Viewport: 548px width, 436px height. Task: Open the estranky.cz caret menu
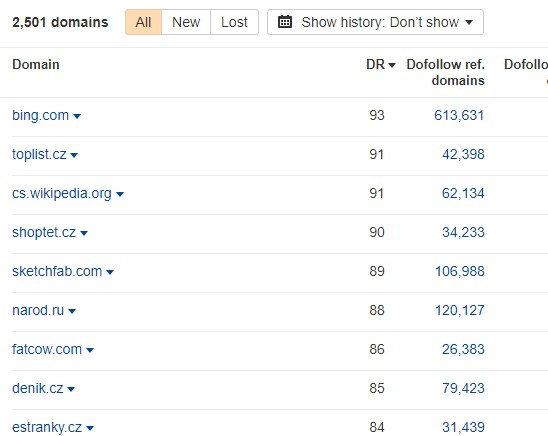[x=90, y=428]
